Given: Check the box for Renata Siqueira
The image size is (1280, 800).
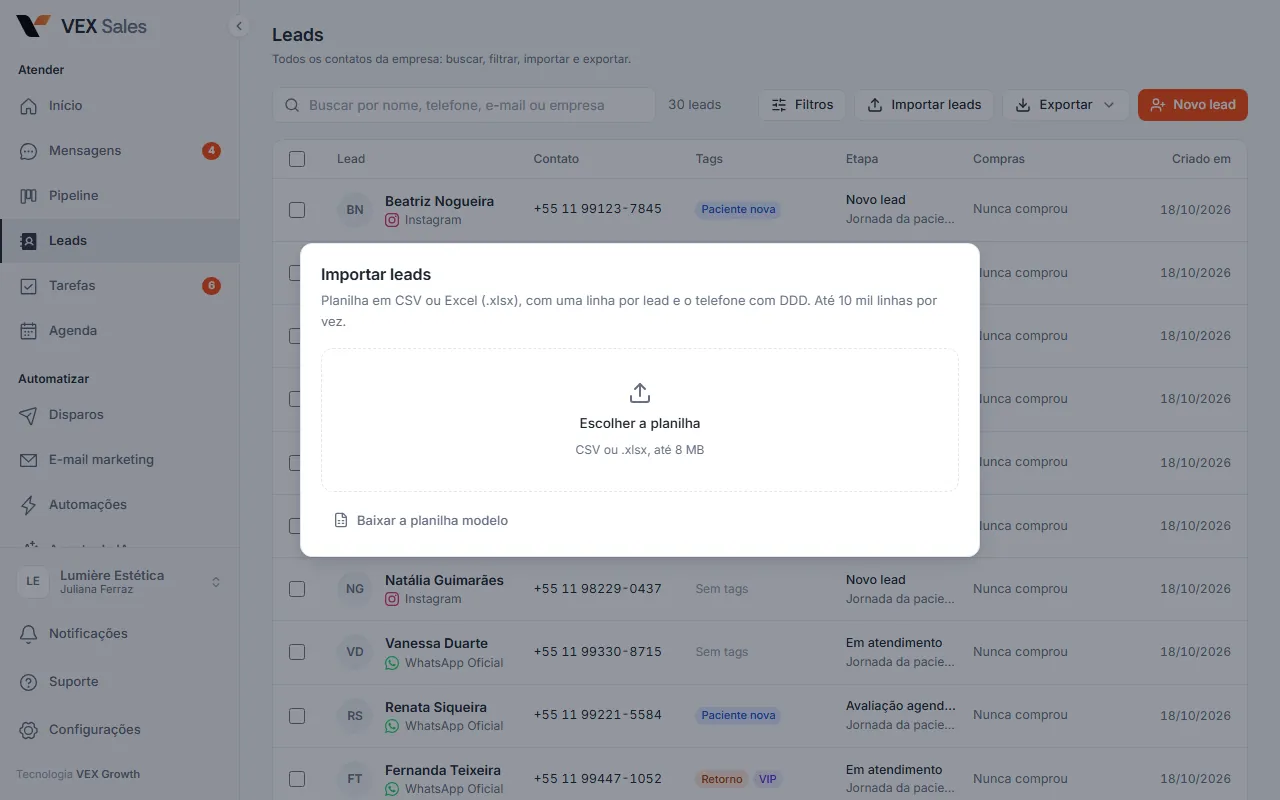Looking at the screenshot, I should pyautogui.click(x=297, y=716).
